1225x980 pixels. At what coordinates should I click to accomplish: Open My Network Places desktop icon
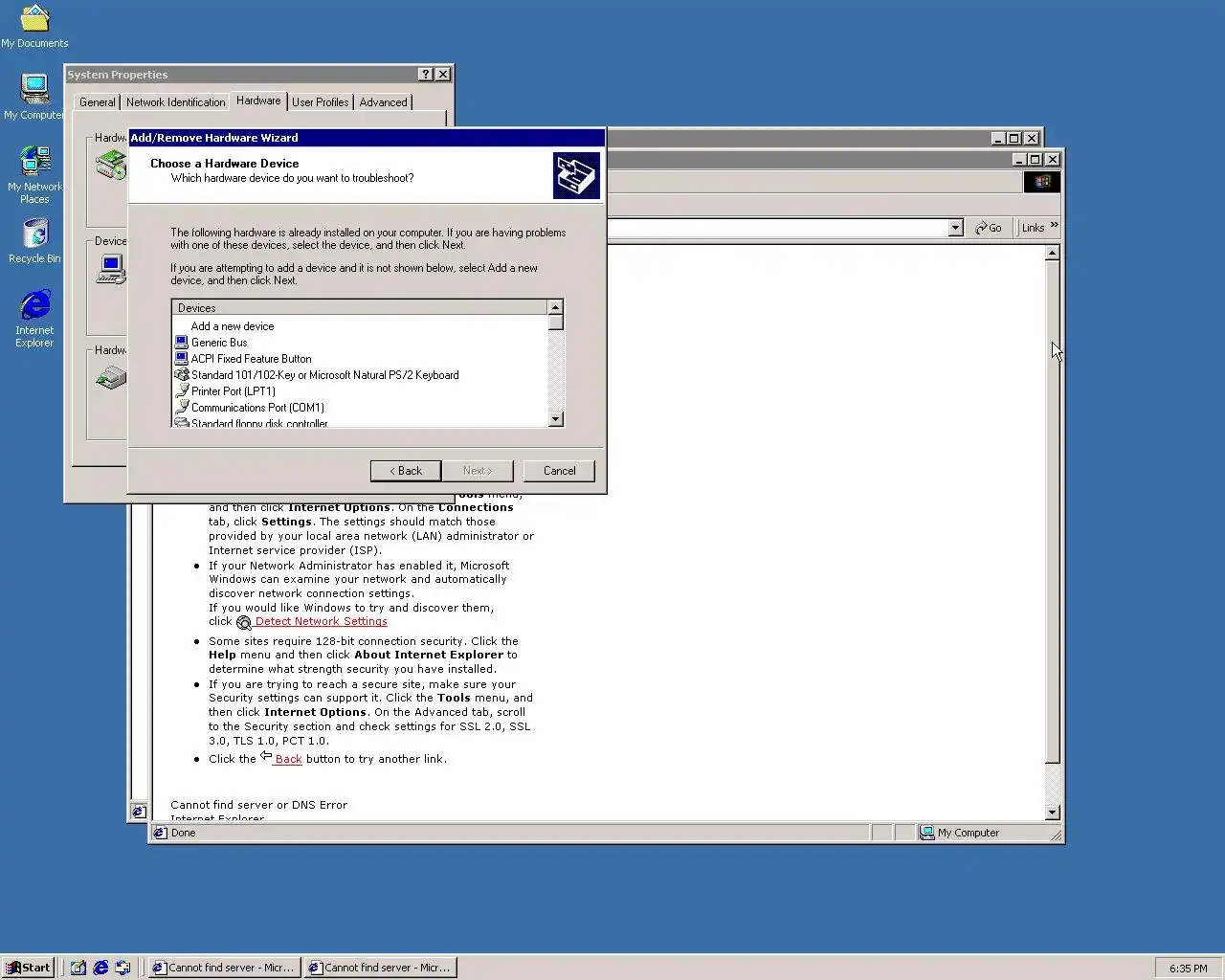34,174
